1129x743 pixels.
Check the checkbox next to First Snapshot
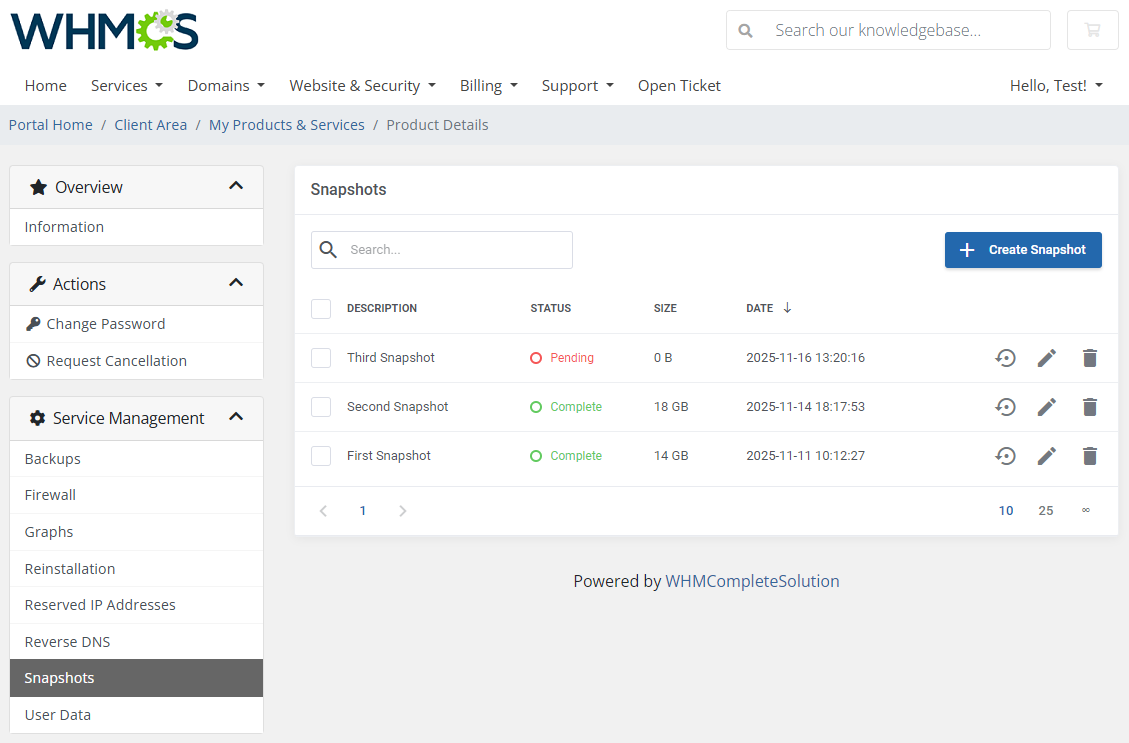(321, 456)
